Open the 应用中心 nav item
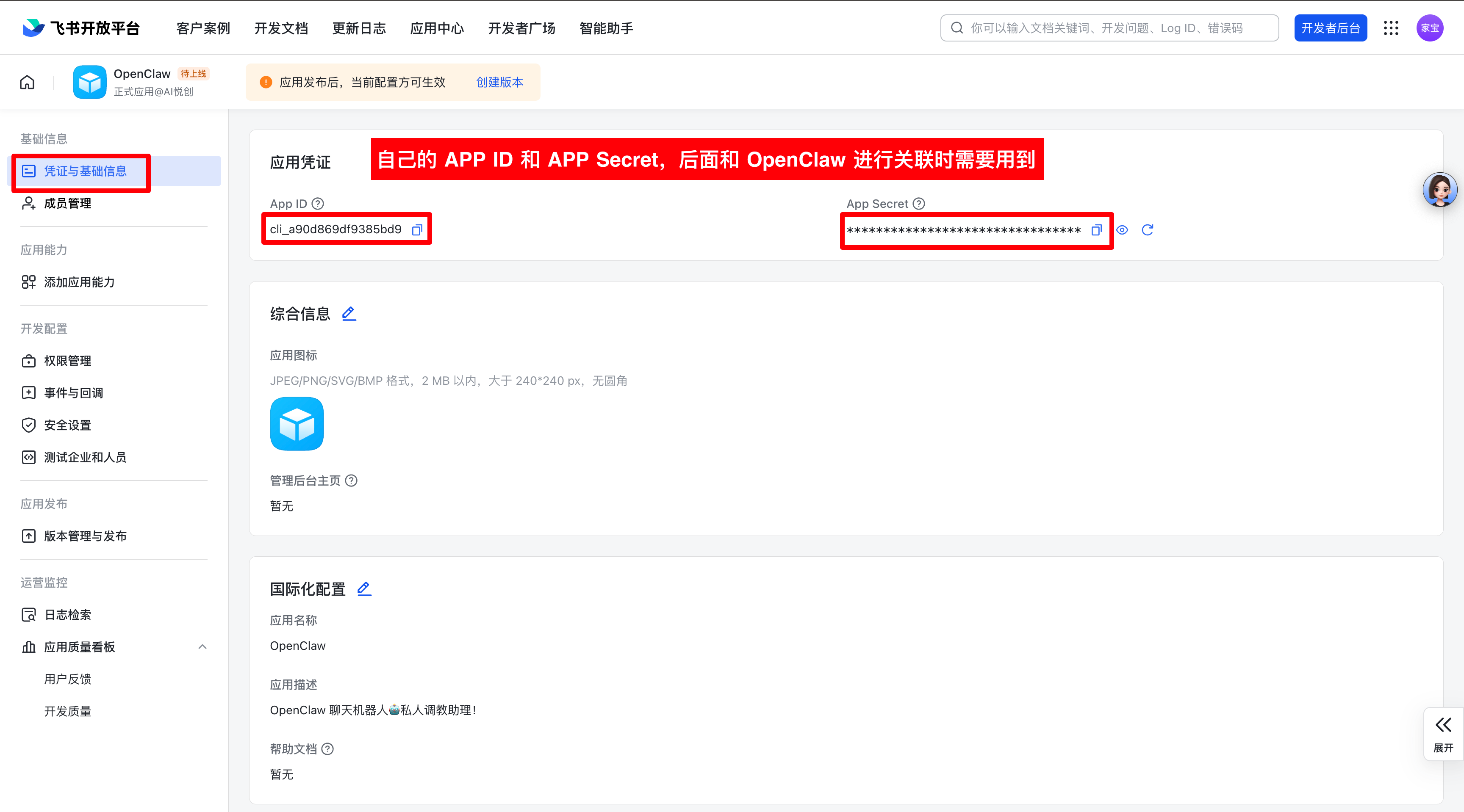This screenshot has width=1464, height=812. coord(437,28)
